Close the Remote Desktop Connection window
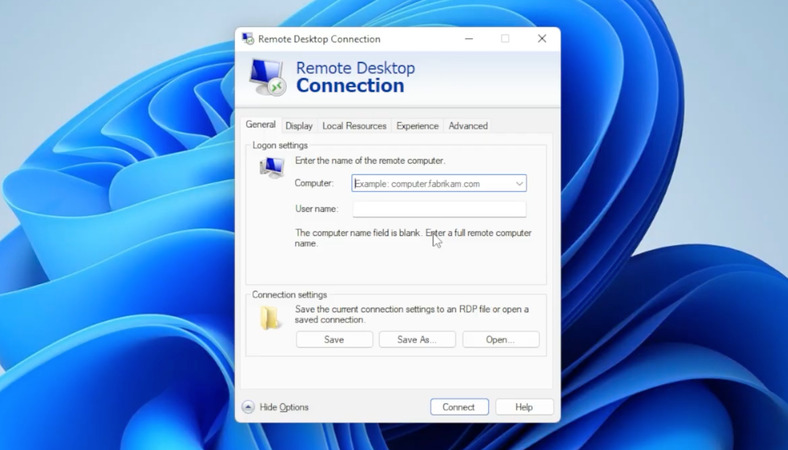Image resolution: width=788 pixels, height=450 pixels. (x=542, y=39)
